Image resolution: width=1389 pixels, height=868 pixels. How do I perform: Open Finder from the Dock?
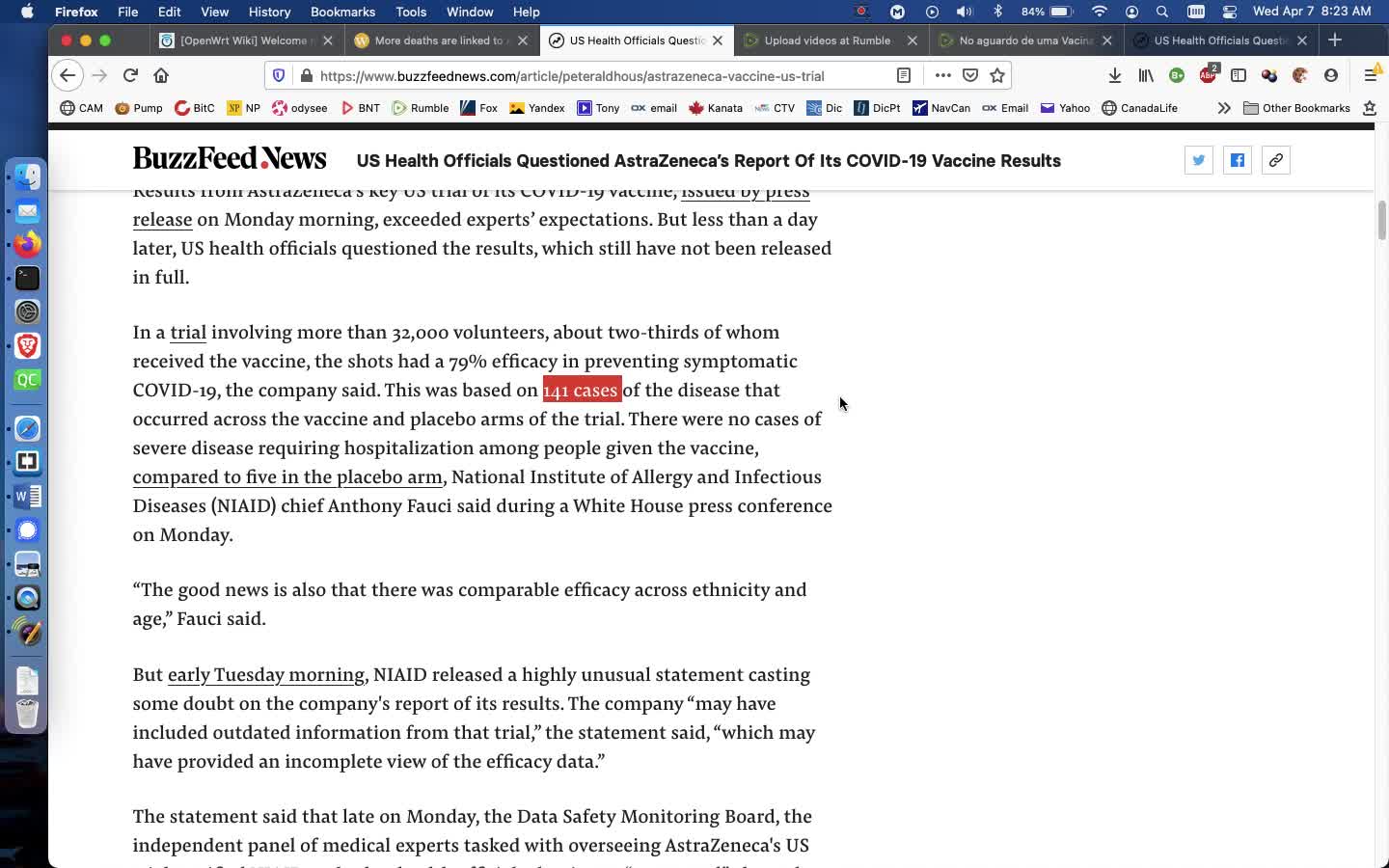[27, 176]
